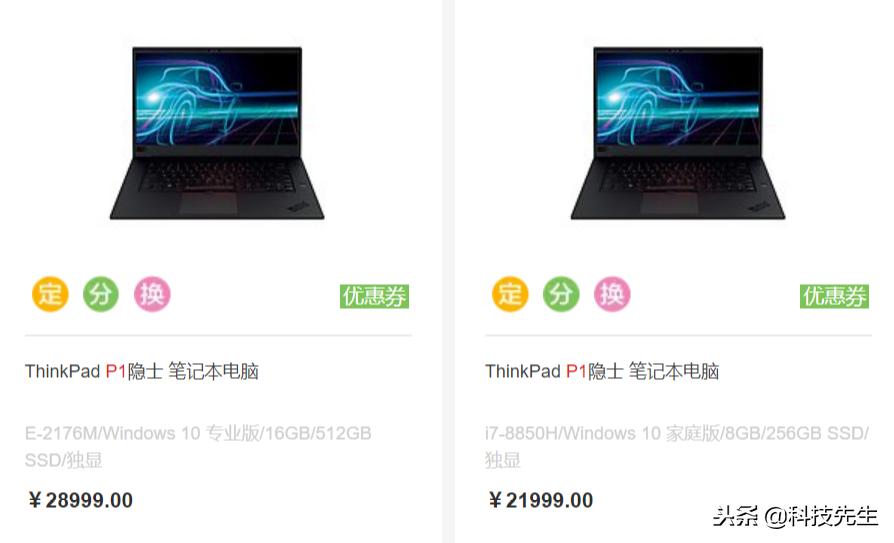Open the 优惠券 badge on left product
Image resolution: width=894 pixels, height=543 pixels.
tap(375, 297)
